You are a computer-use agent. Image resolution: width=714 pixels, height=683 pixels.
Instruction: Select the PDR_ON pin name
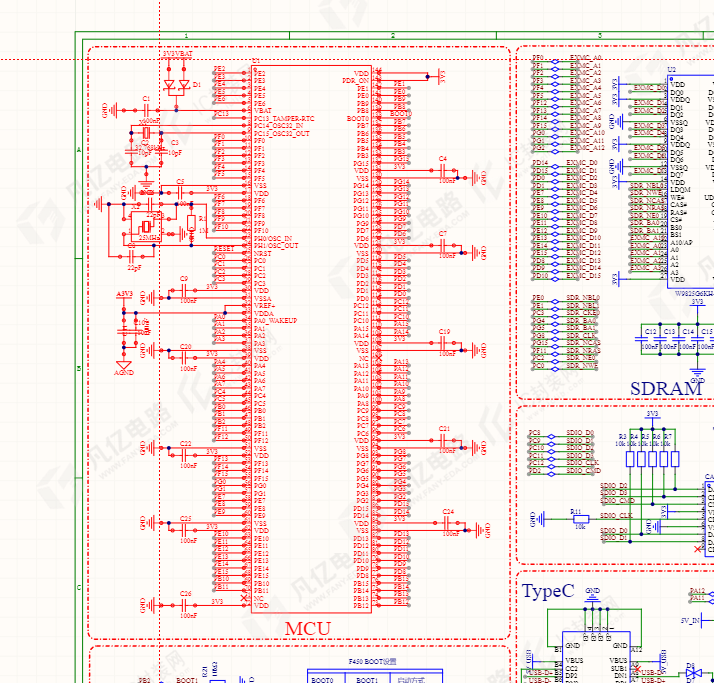[356, 81]
